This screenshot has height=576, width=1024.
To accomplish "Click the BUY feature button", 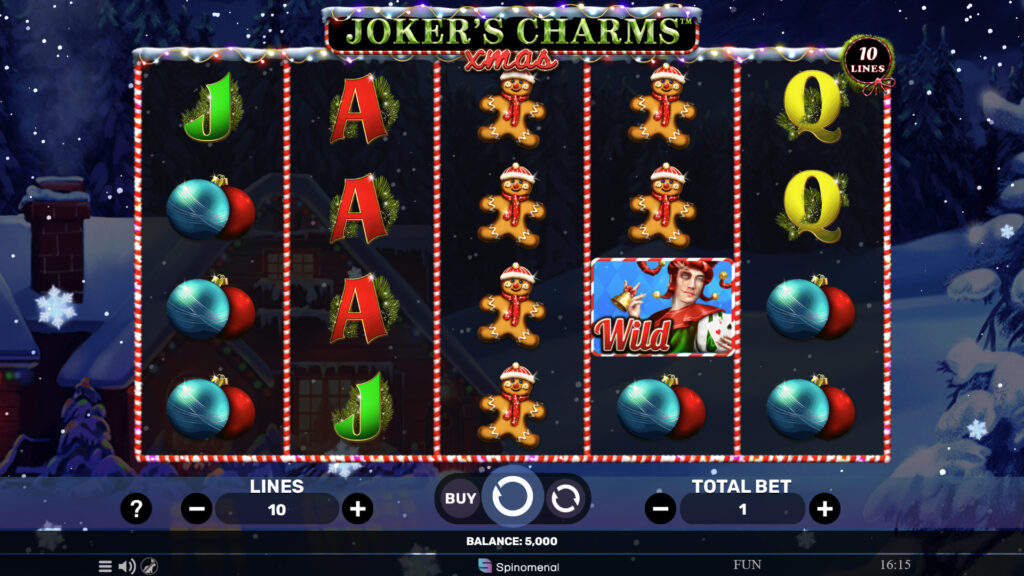I will click(460, 498).
